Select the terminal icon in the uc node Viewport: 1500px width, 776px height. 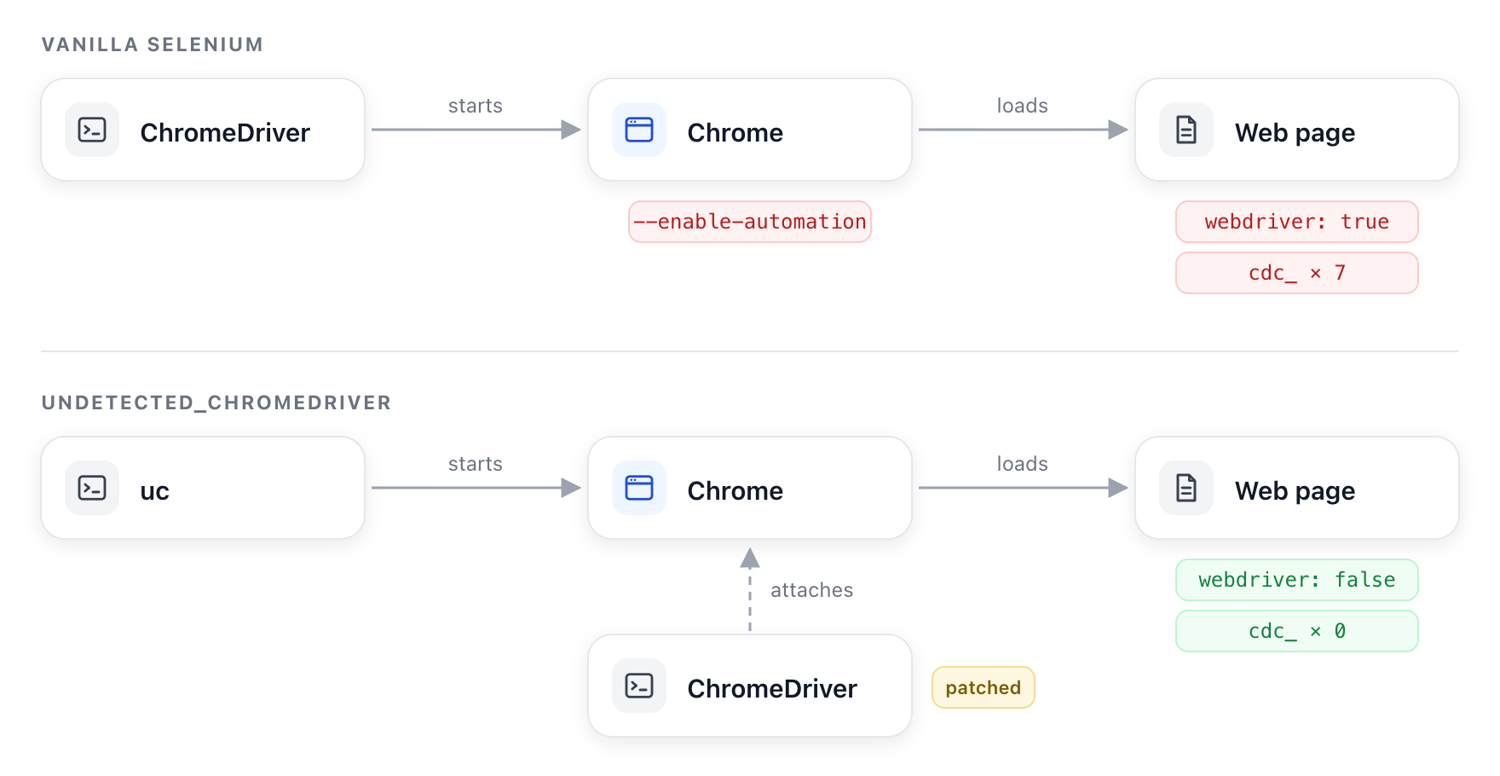pyautogui.click(x=92, y=488)
